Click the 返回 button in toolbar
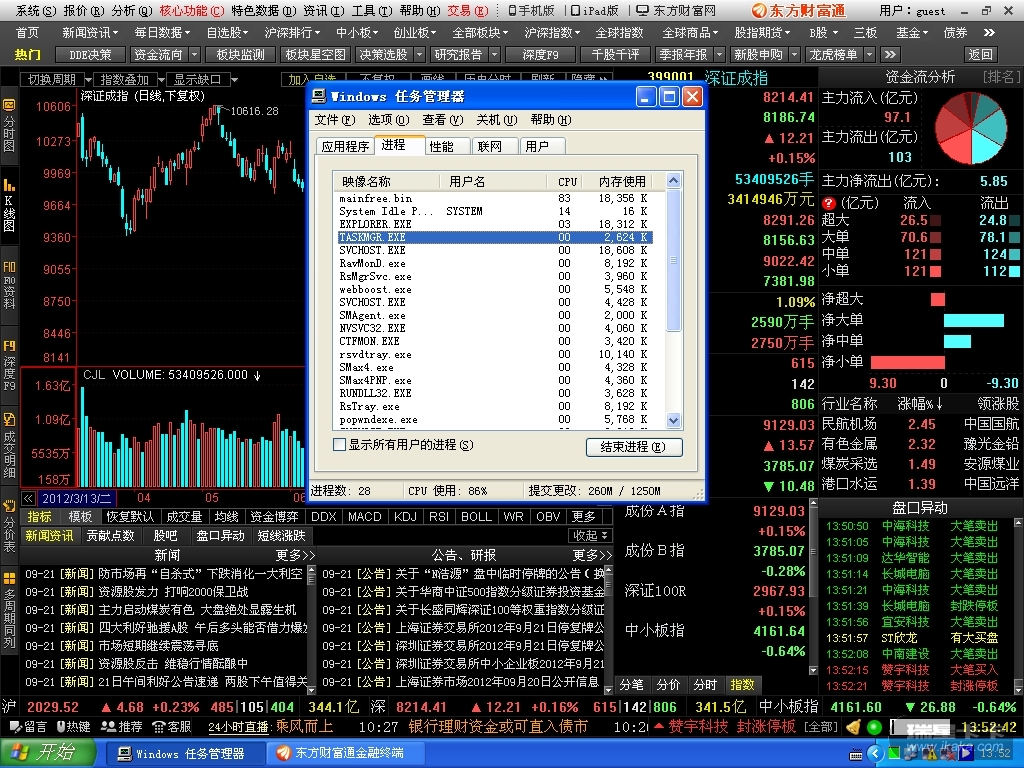The width and height of the screenshot is (1024, 768). [x=980, y=55]
